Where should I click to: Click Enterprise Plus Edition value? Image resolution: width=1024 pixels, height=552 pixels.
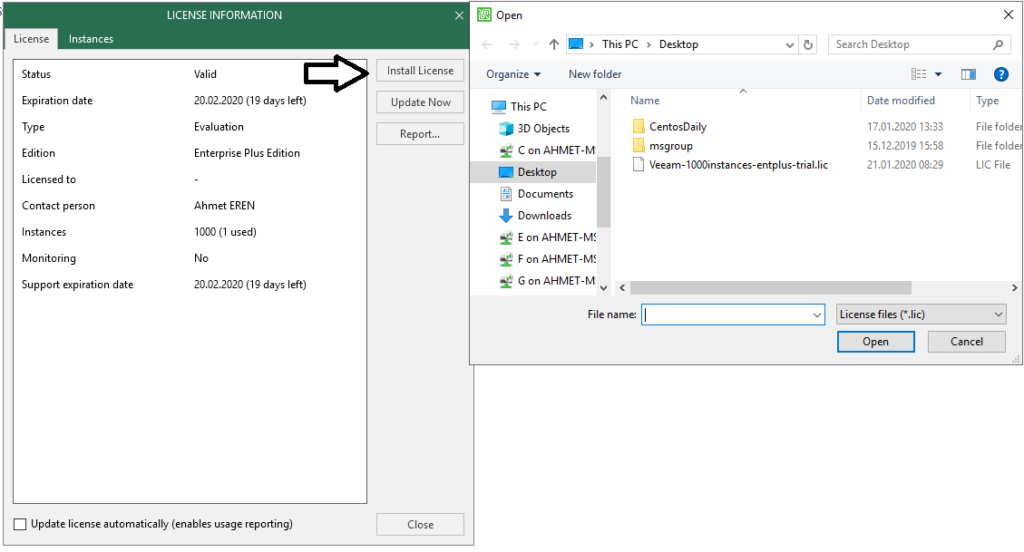pos(247,154)
